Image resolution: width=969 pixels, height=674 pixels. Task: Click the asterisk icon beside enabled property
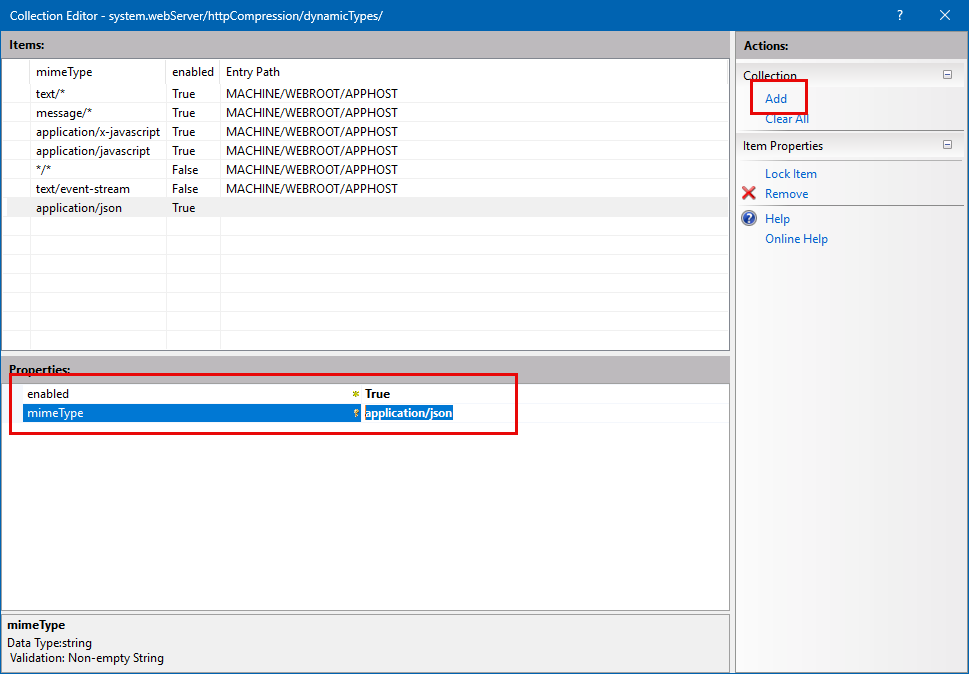click(x=356, y=394)
